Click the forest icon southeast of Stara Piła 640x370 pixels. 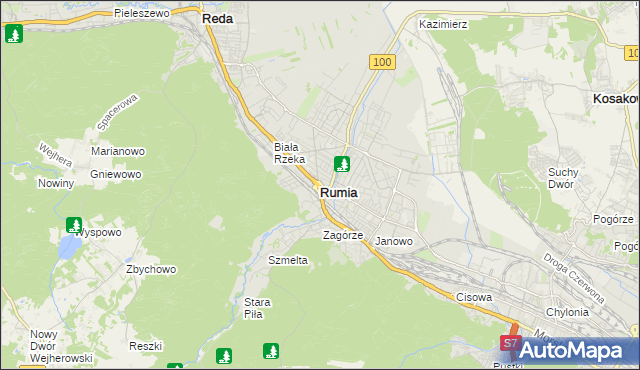pos(271,351)
